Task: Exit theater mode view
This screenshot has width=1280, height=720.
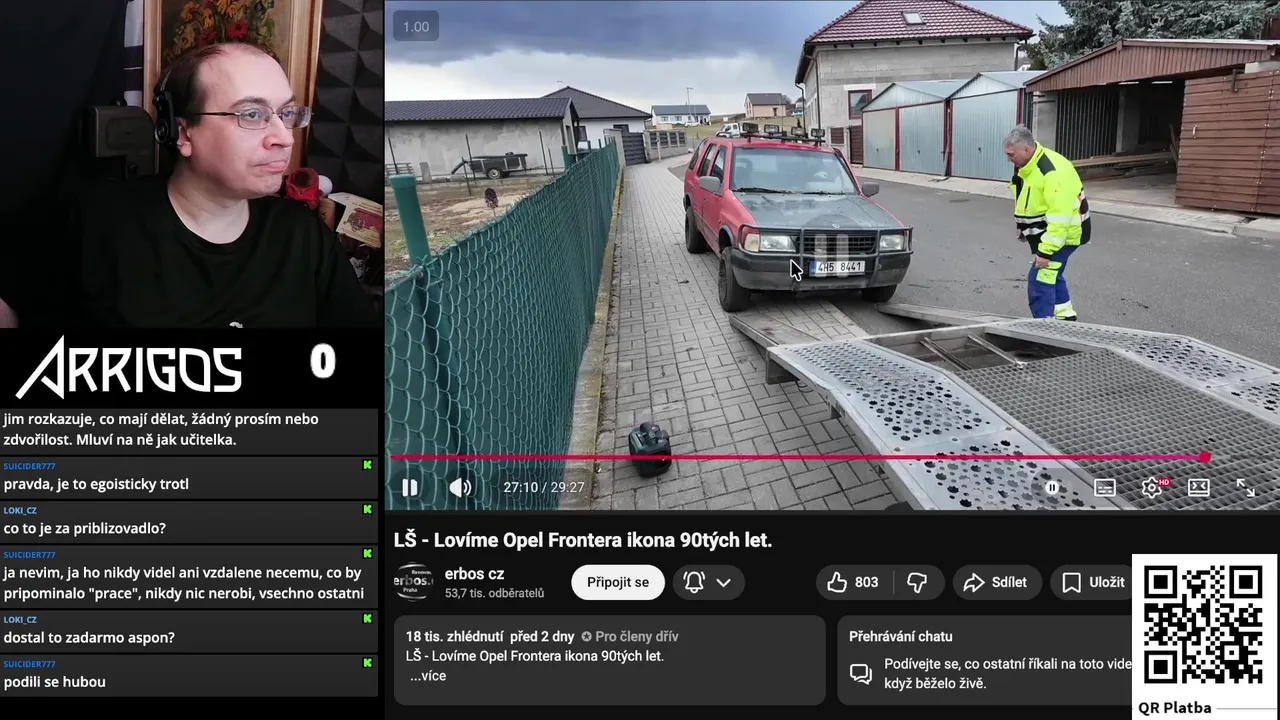Action: pyautogui.click(x=1199, y=488)
